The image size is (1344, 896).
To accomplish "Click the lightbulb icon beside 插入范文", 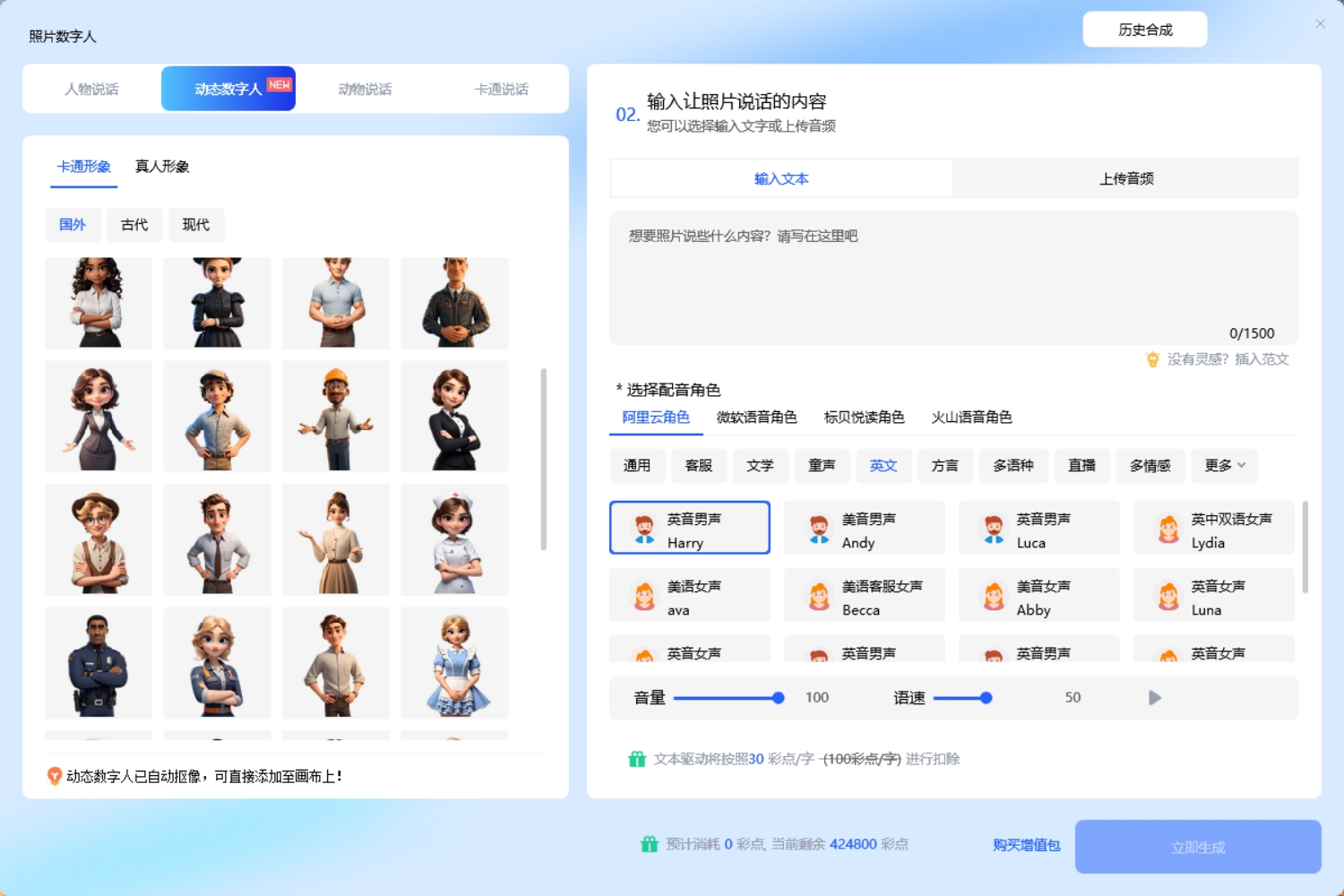I will [x=1152, y=359].
